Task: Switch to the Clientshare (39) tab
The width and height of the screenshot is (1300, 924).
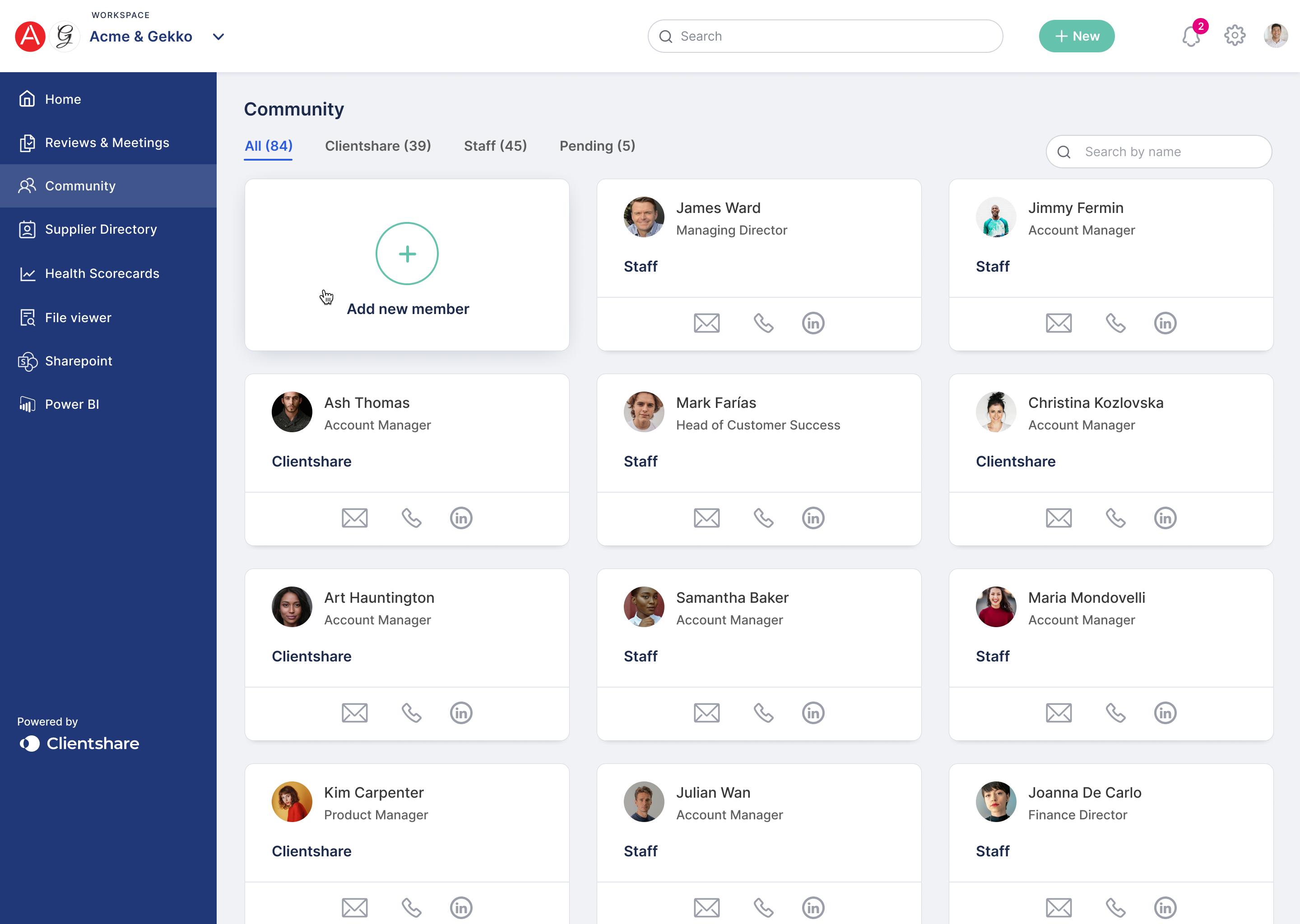Action: pos(378,145)
